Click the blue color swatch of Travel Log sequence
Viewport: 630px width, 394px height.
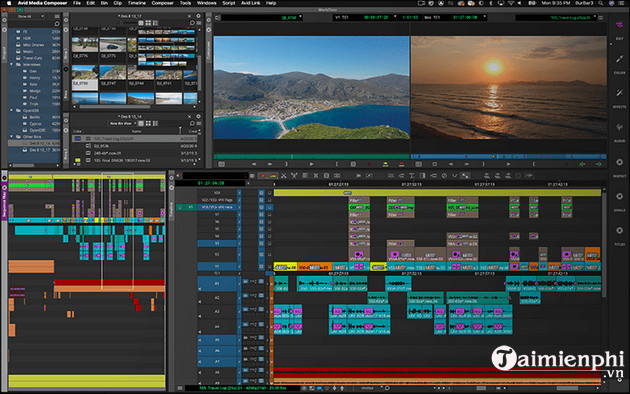(78, 139)
